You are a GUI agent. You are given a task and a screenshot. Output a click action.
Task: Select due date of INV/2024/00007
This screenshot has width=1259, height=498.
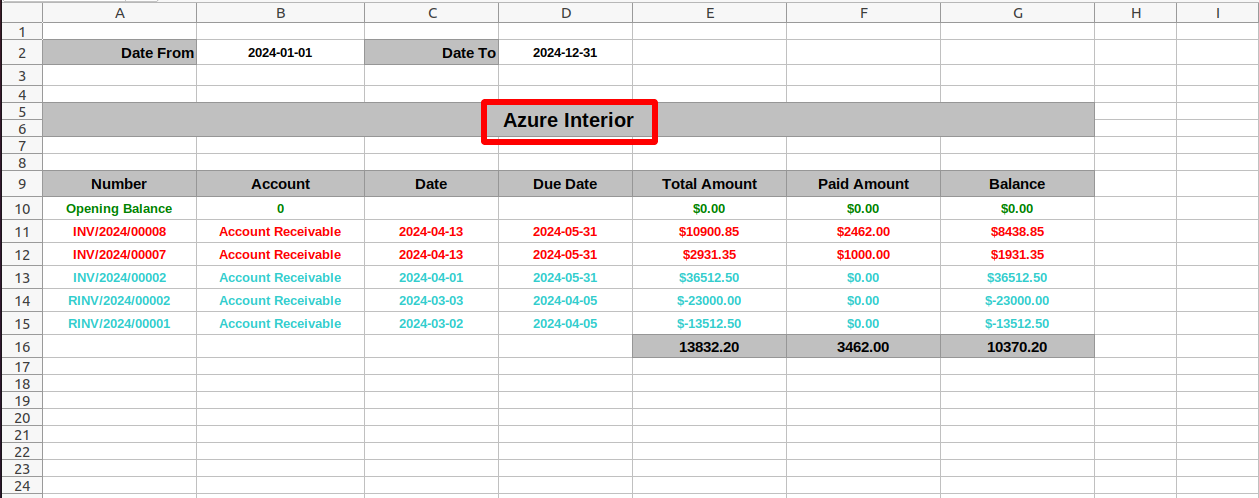pos(565,254)
